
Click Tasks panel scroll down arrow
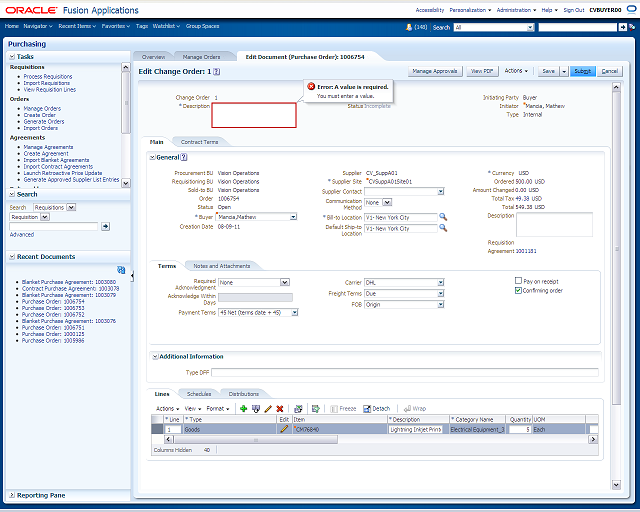coord(126,183)
